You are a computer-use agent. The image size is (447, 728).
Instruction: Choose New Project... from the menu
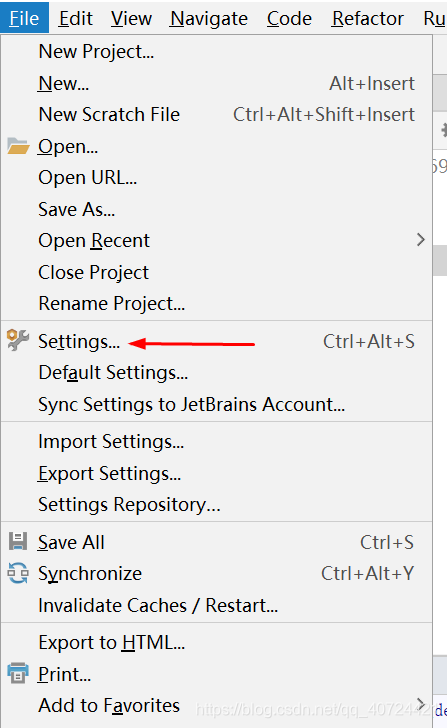[96, 52]
